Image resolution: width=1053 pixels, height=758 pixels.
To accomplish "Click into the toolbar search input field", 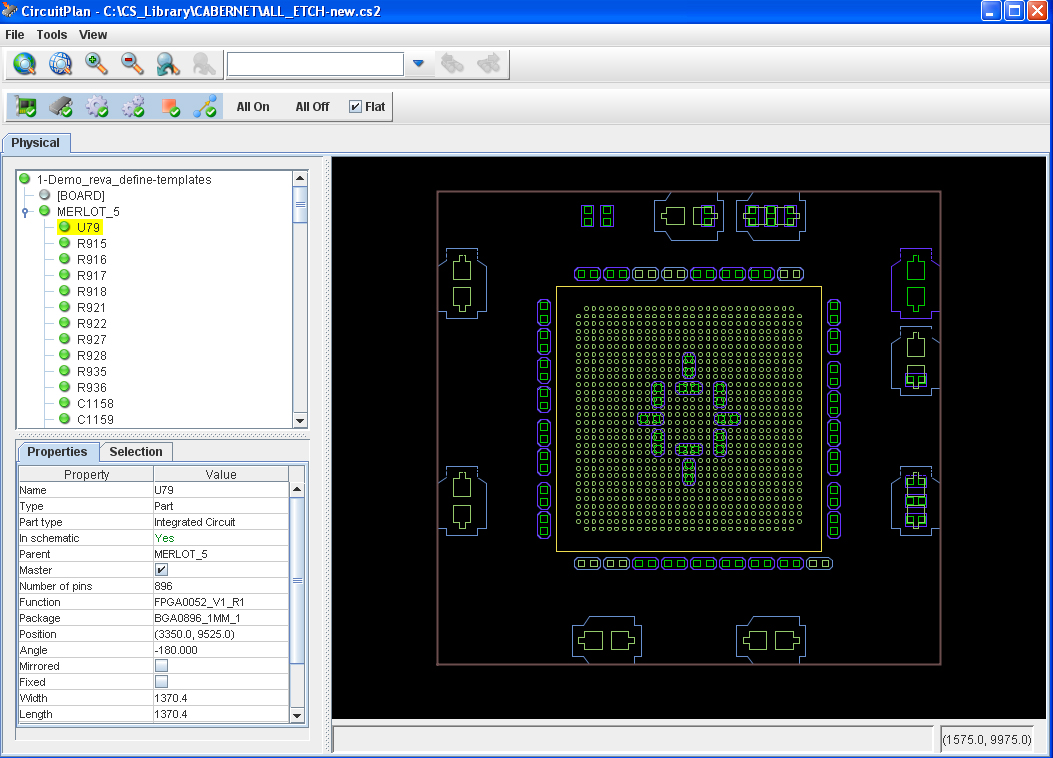I will click(316, 64).
